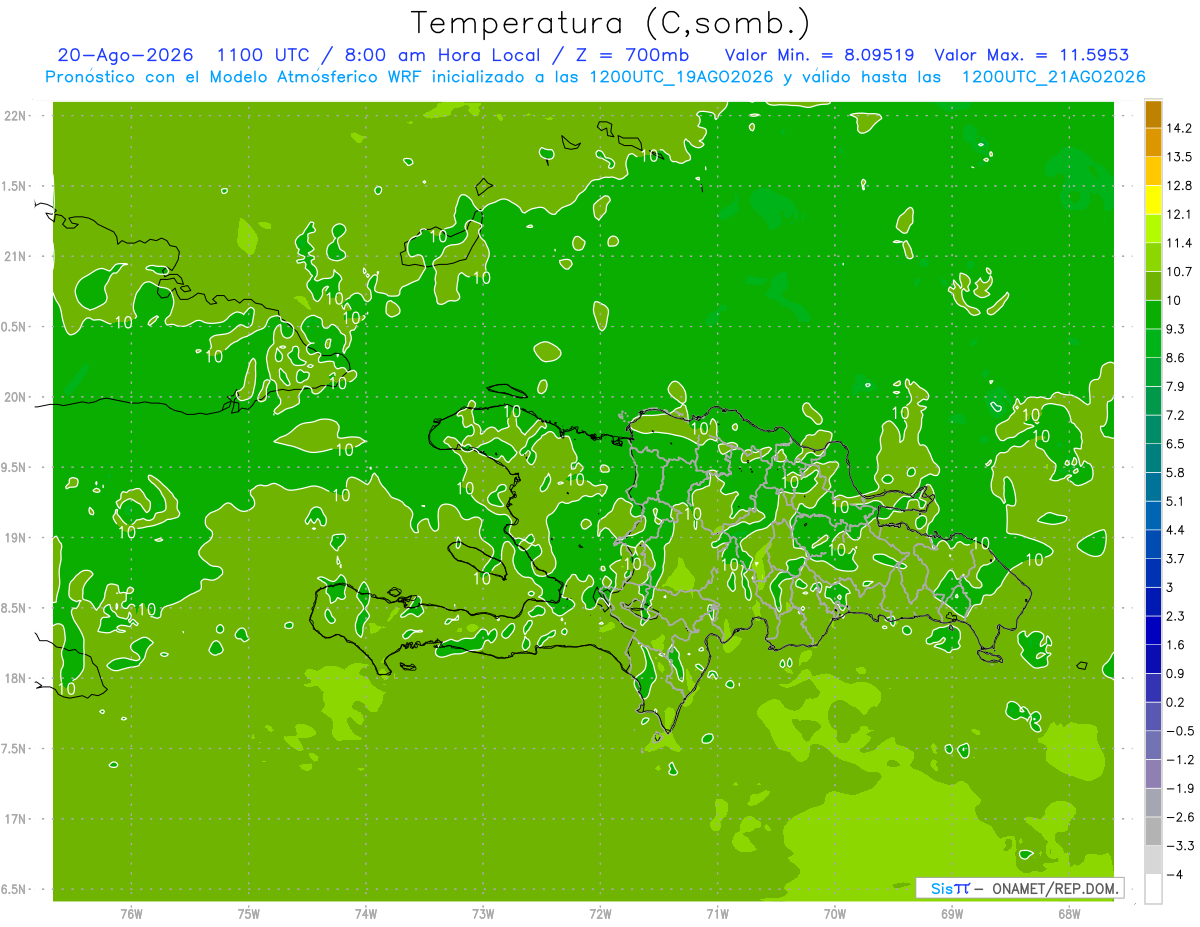The image size is (1200, 927).
Task: Click the '9.3' colorbar label
Action: coord(1175,329)
